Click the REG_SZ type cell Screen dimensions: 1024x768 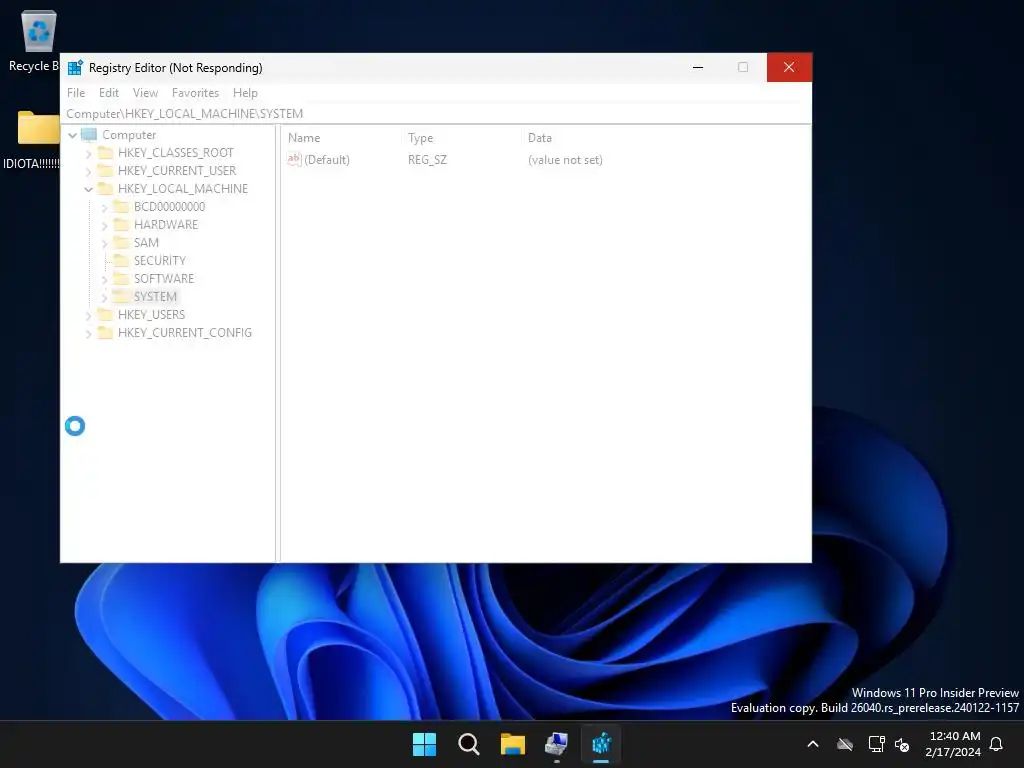pos(427,160)
